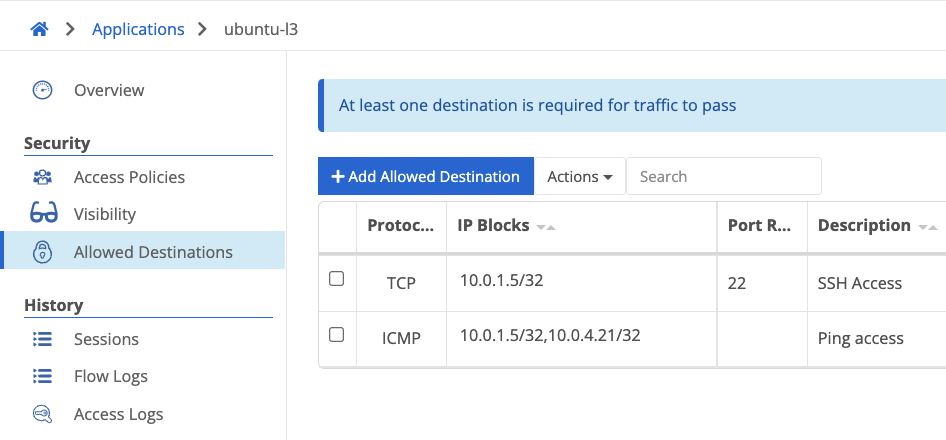Click the Access Logs key icon
This screenshot has height=440, width=946.
tap(42, 414)
